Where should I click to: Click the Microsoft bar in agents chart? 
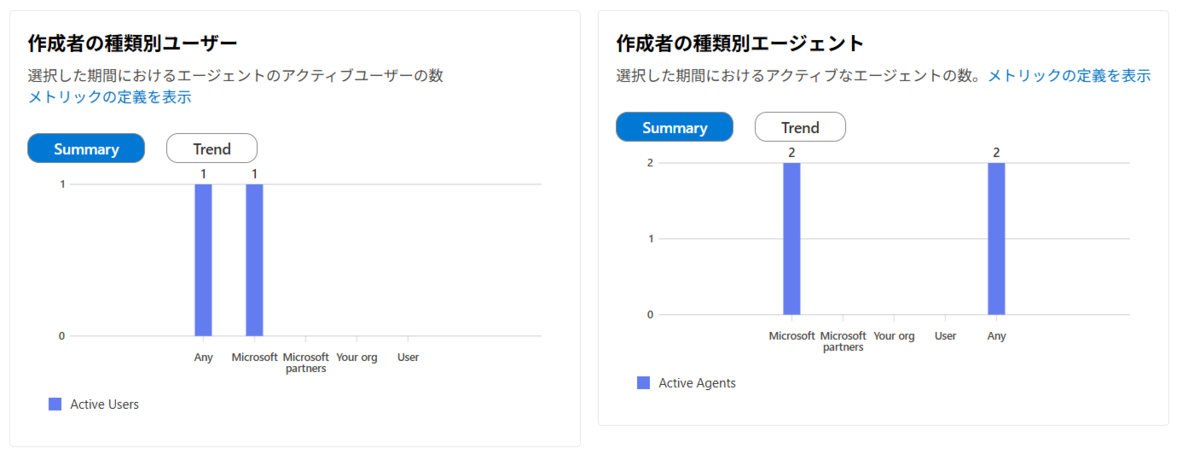tap(792, 239)
